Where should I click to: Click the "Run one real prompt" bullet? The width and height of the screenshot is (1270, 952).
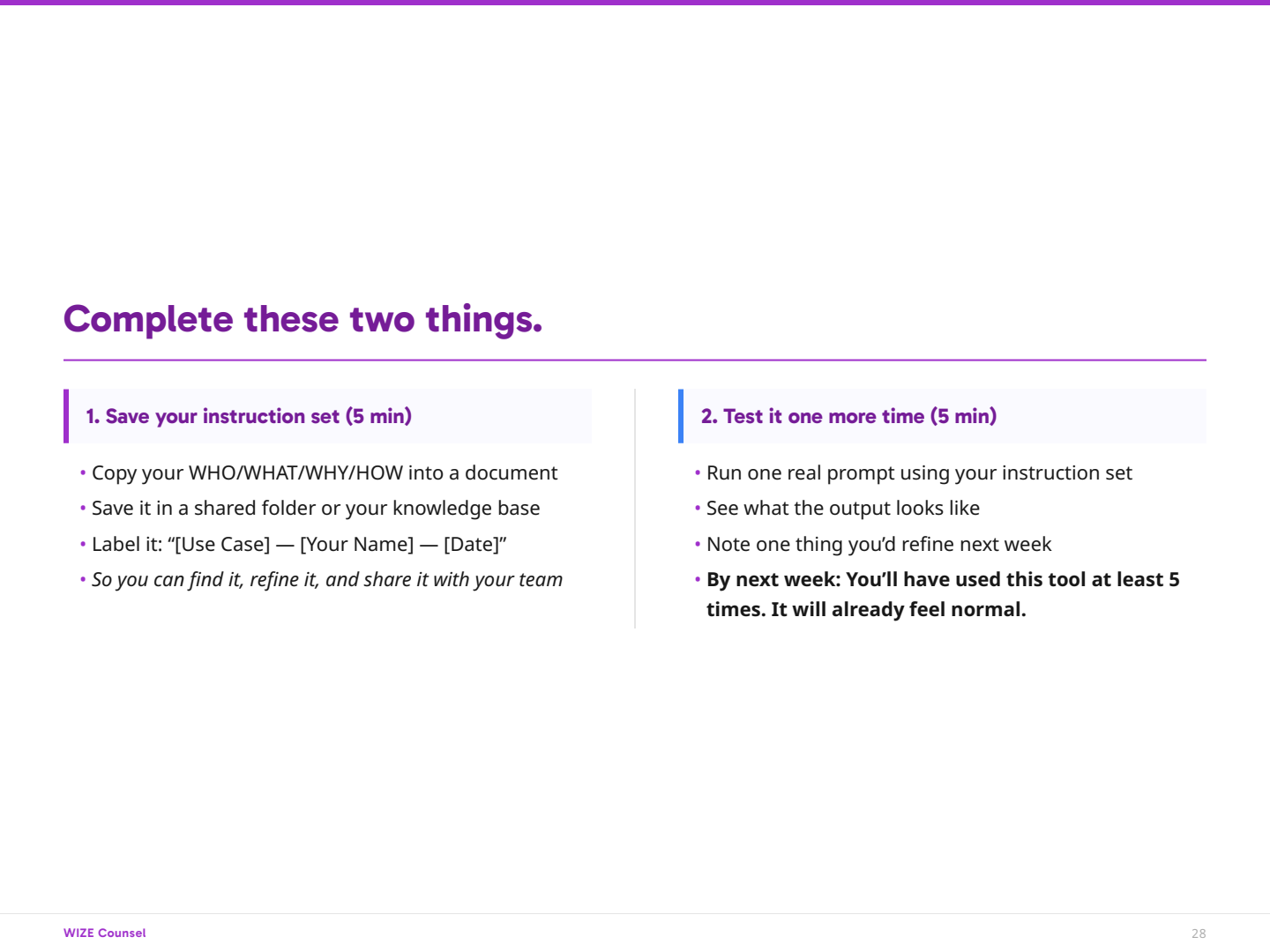click(x=918, y=473)
